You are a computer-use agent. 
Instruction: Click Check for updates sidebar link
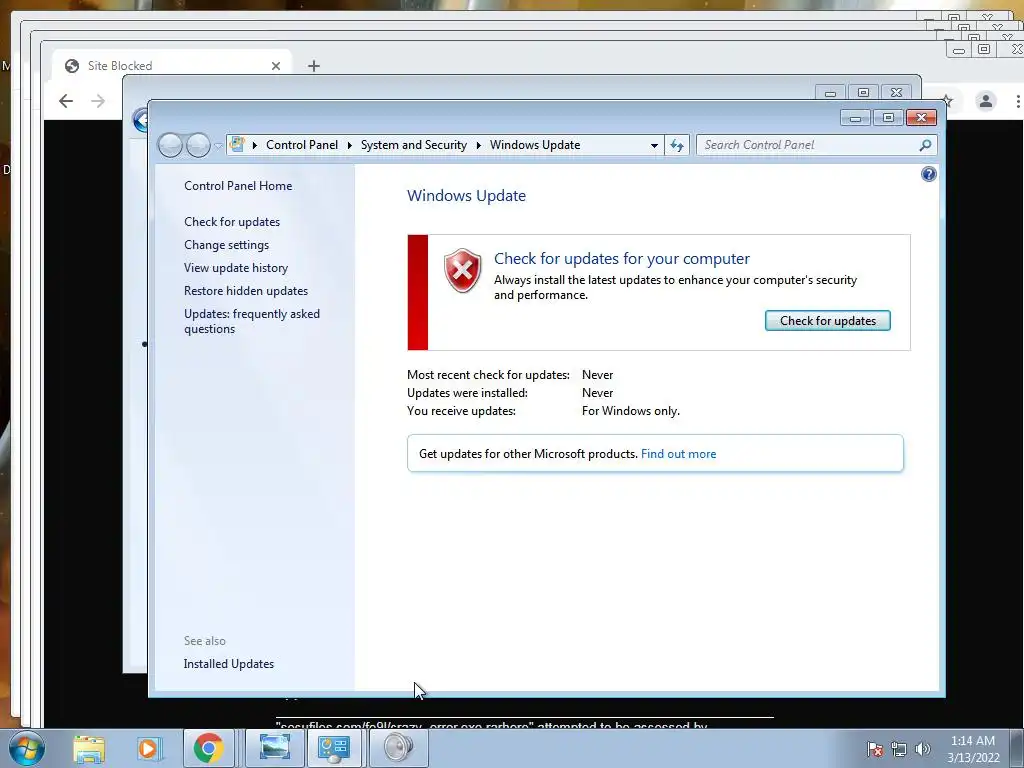pyautogui.click(x=232, y=221)
